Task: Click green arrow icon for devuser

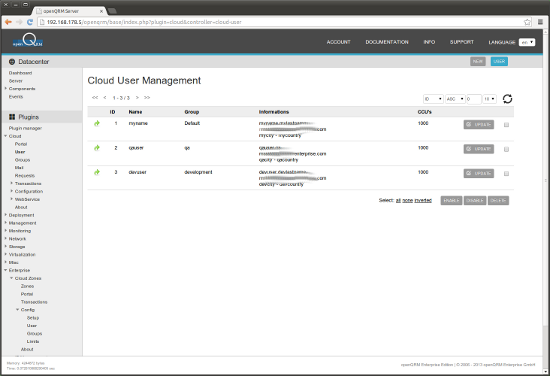Action: coord(97,172)
